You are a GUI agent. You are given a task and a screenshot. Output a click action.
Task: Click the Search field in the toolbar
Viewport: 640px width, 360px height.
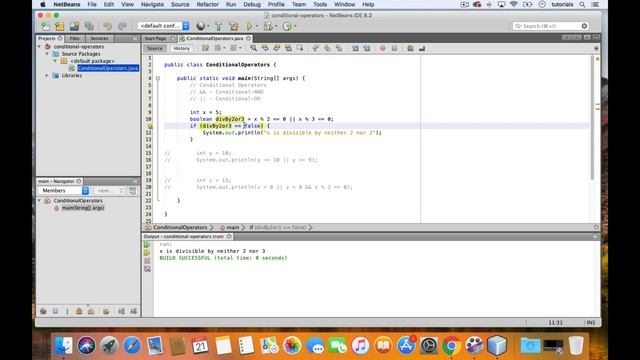tap(550, 26)
